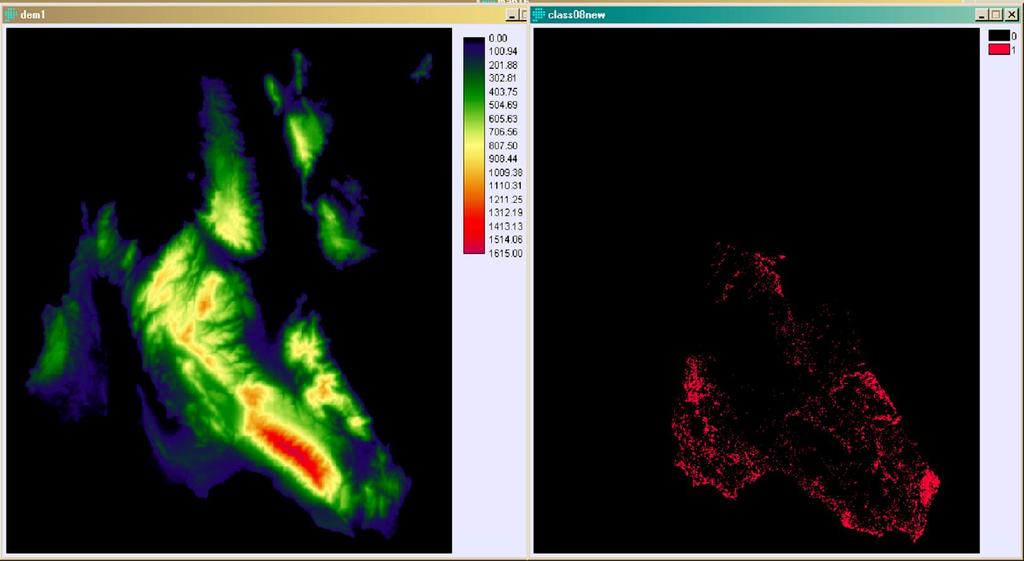Click the 504.69 legend value
The height and width of the screenshot is (561, 1024).
click(x=503, y=105)
